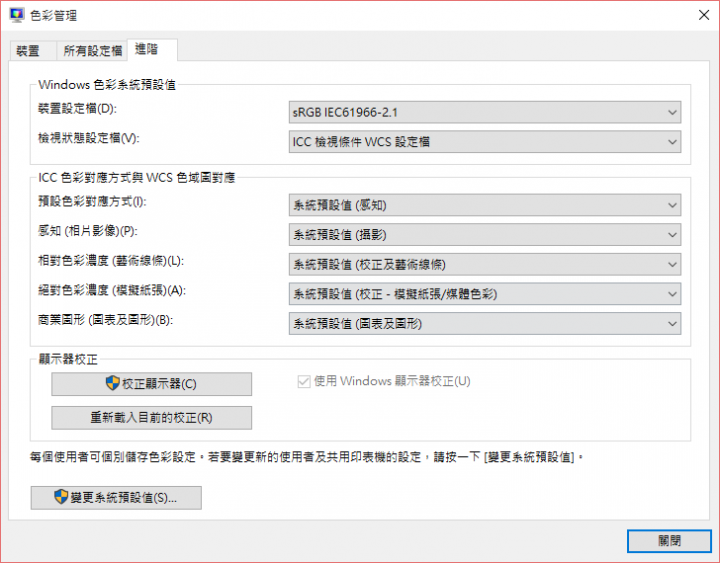Open the 檢視狀態設定檔 ICC dropdown

coord(484,142)
